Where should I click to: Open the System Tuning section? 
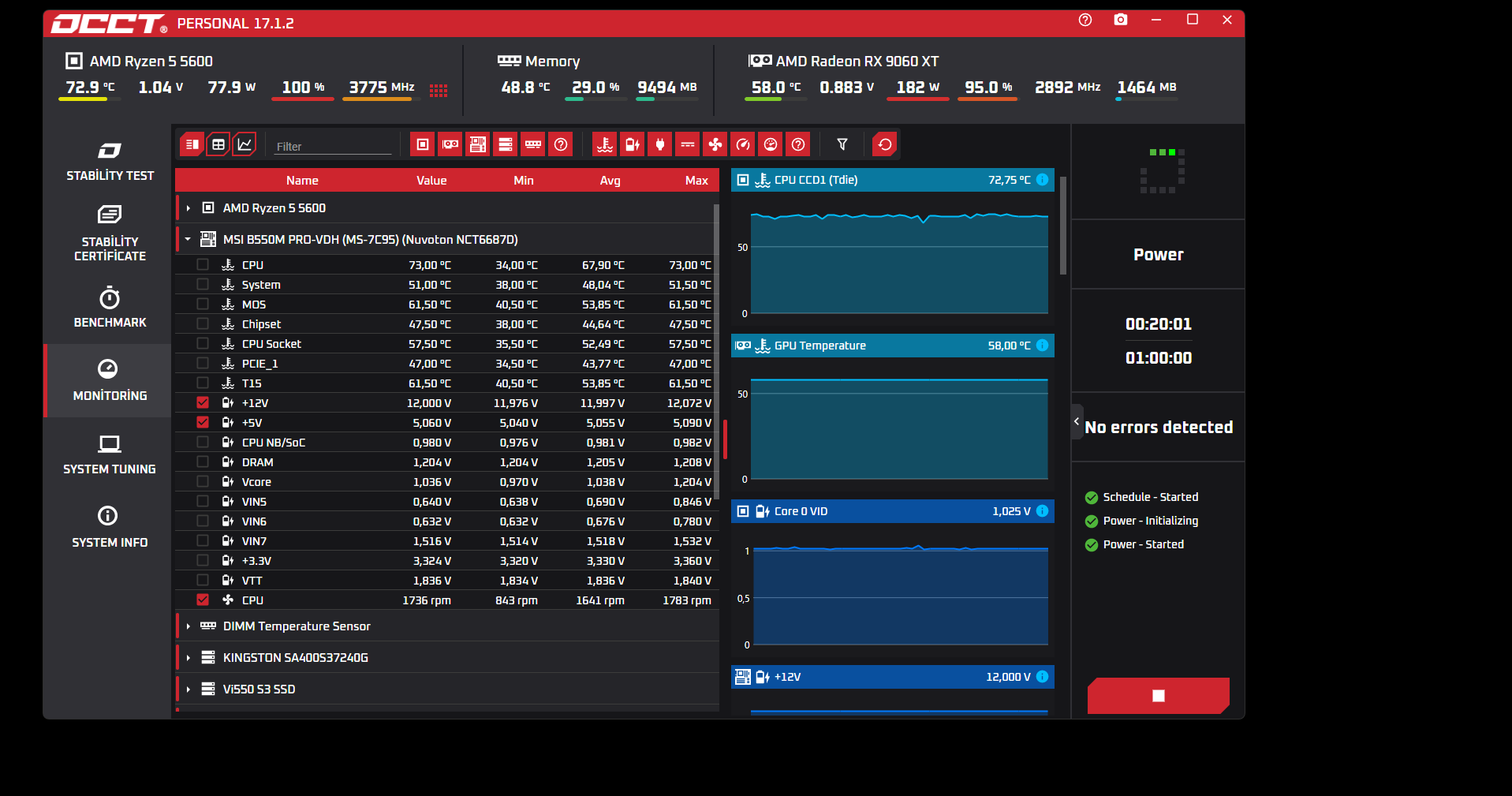coord(110,454)
